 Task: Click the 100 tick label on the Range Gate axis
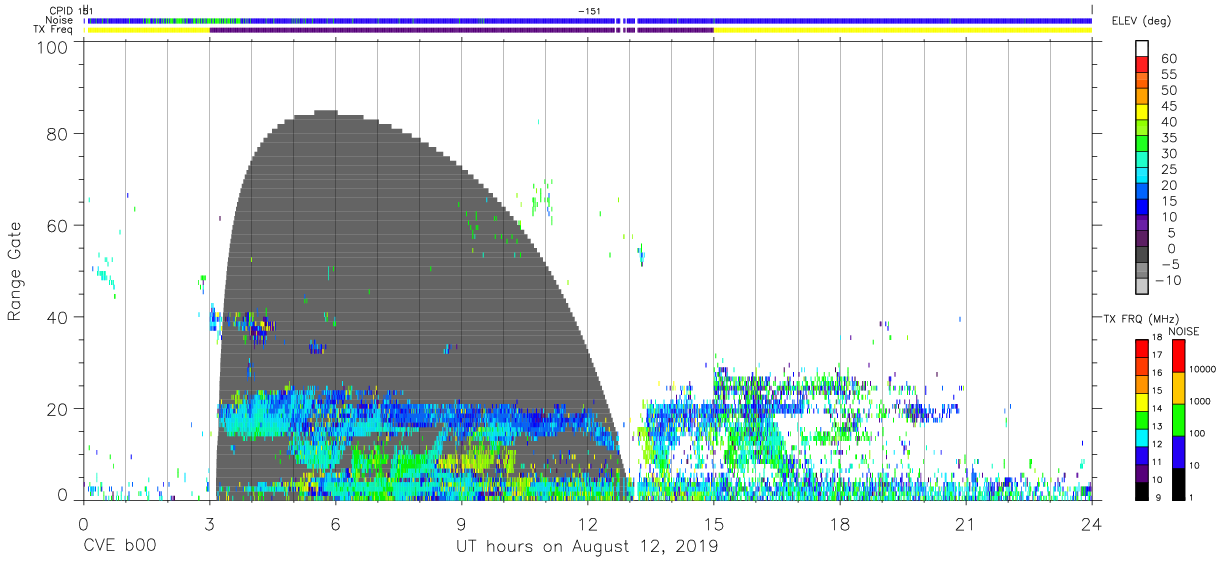[50, 46]
